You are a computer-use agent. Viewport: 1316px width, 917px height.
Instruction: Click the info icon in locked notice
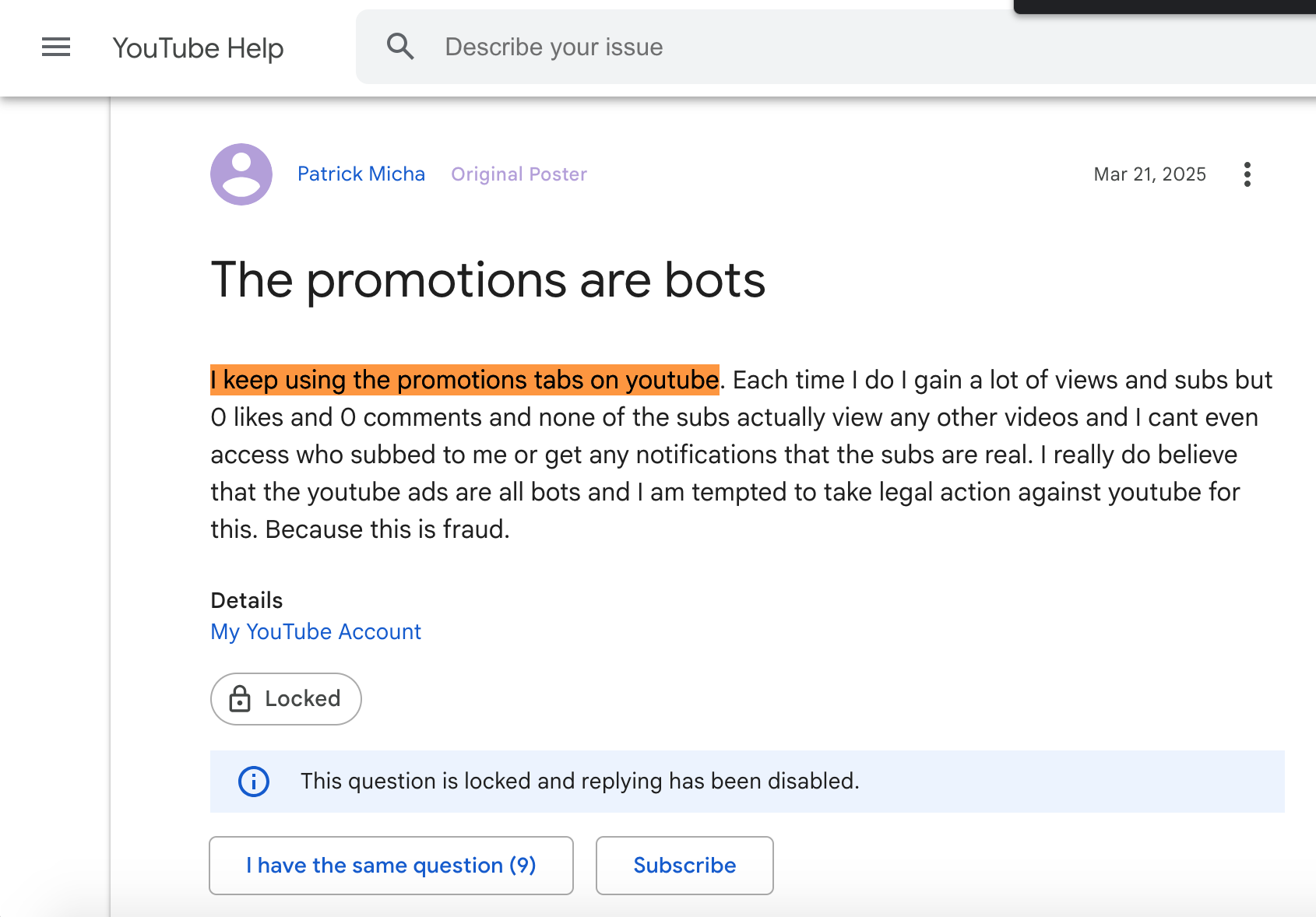(x=254, y=781)
